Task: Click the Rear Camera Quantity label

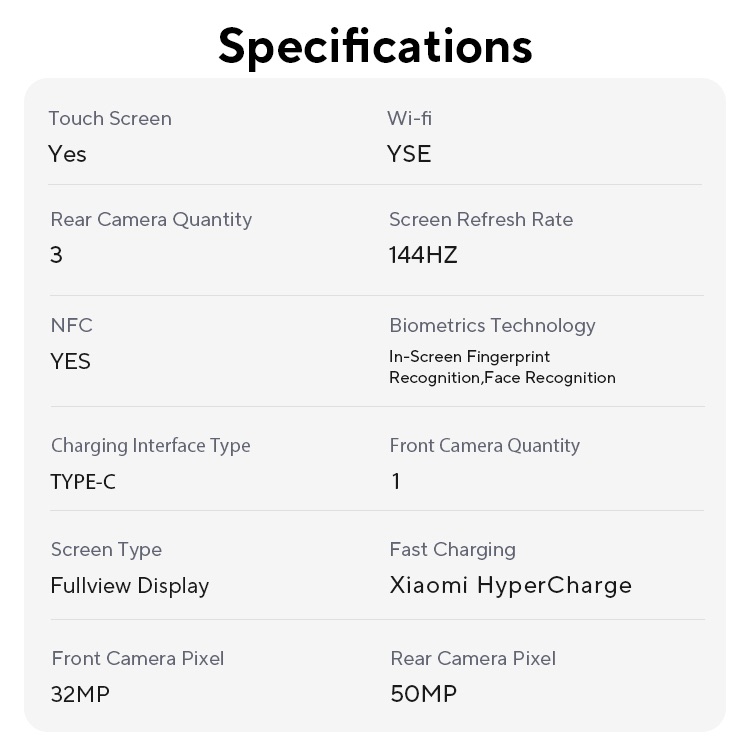Action: (151, 219)
